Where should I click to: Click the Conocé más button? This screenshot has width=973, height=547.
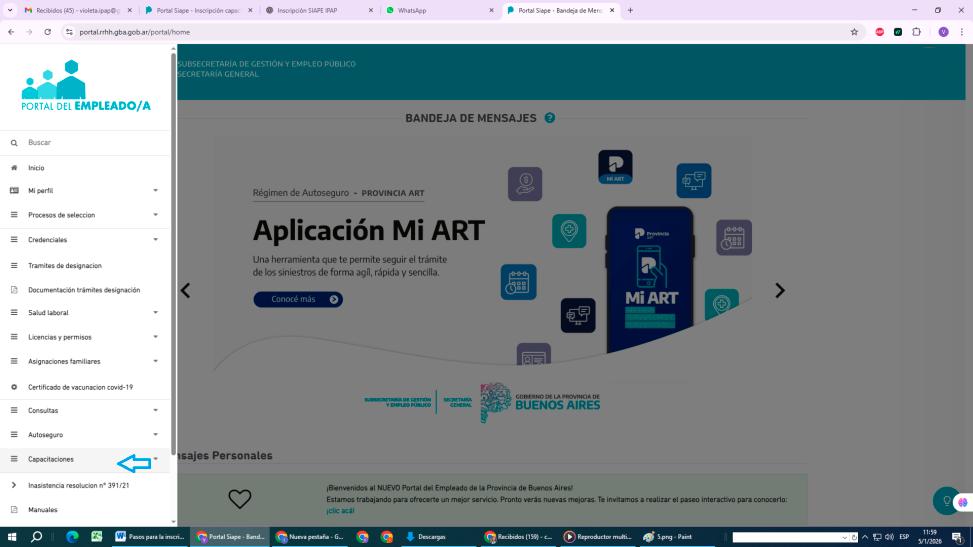point(298,299)
